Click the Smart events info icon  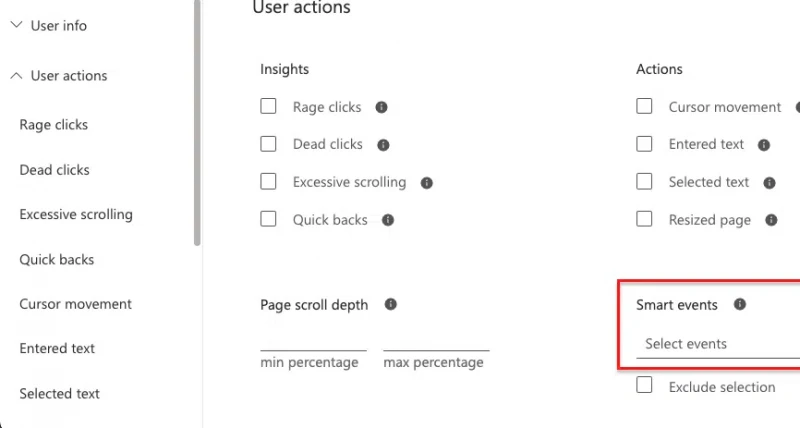[x=740, y=304]
